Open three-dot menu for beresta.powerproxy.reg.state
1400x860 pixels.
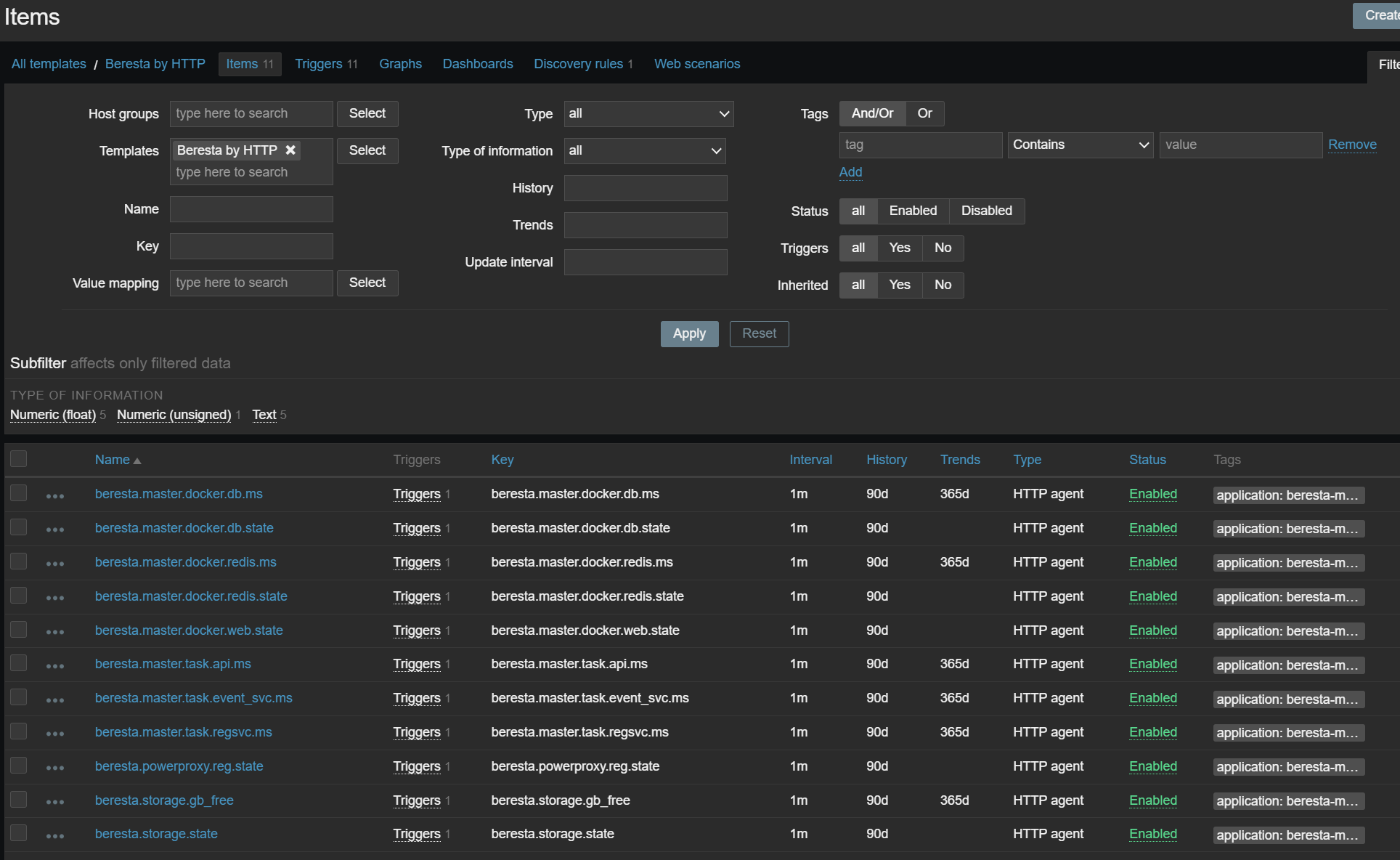[55, 768]
